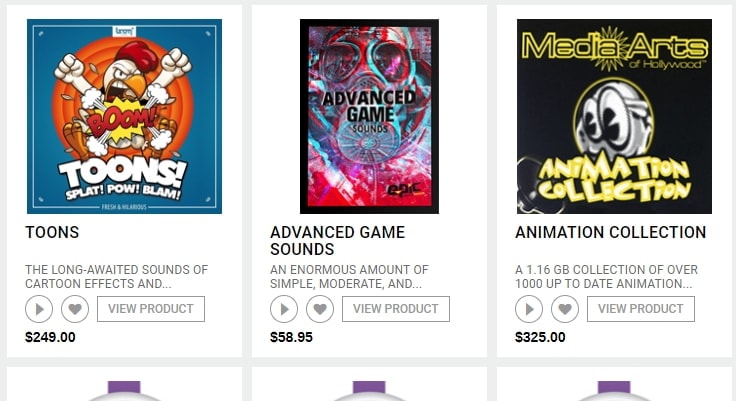Screen dimensions: 736x401
Task: Open View Product for Advanced Game Sounds
Action: (395, 309)
